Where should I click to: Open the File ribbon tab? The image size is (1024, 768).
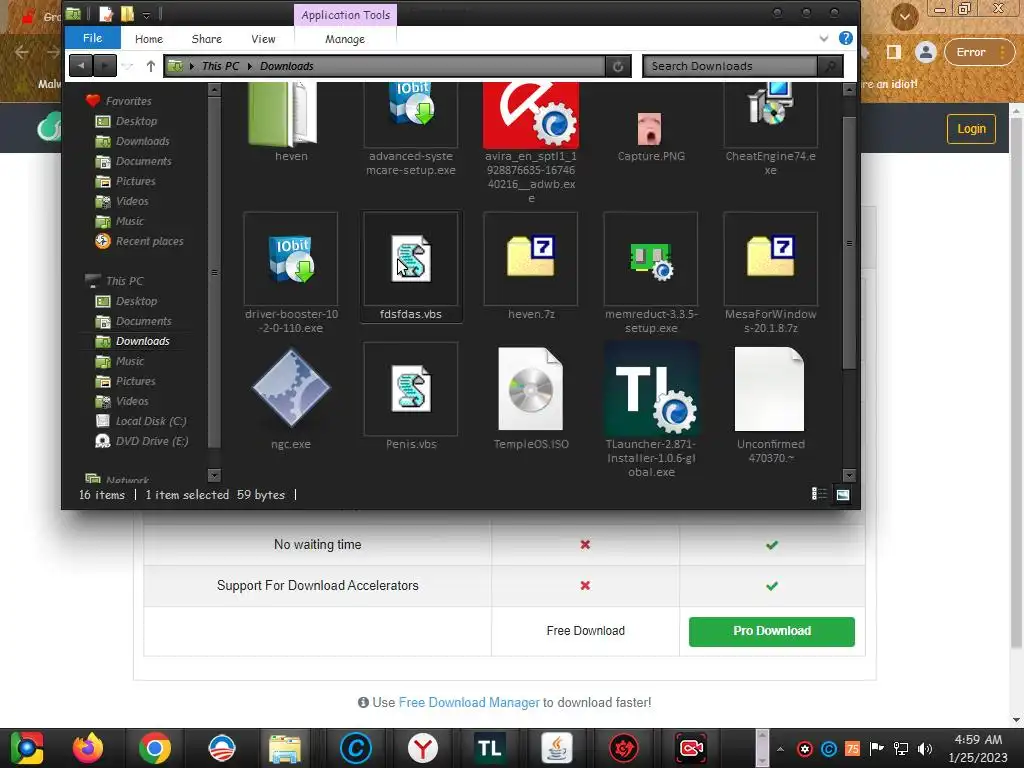click(x=92, y=39)
